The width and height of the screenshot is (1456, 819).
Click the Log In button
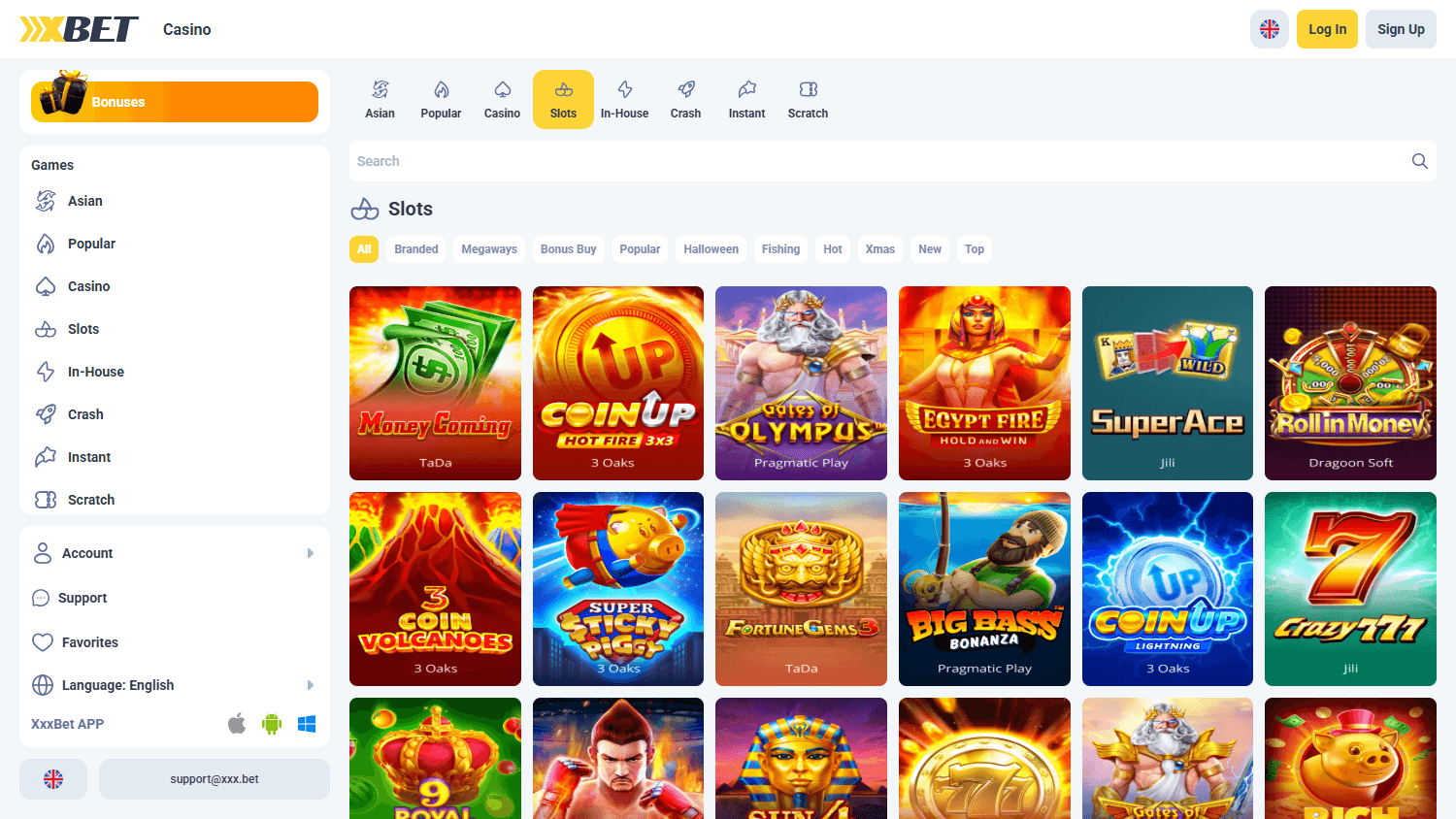tap(1328, 29)
